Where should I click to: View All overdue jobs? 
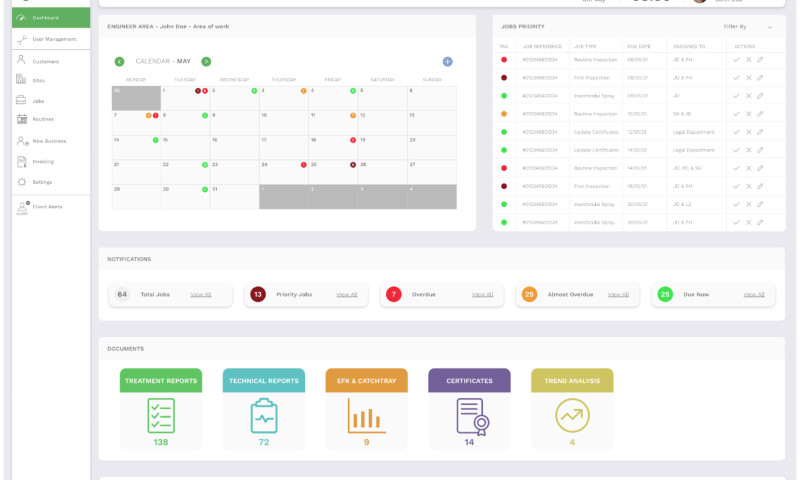tap(483, 295)
